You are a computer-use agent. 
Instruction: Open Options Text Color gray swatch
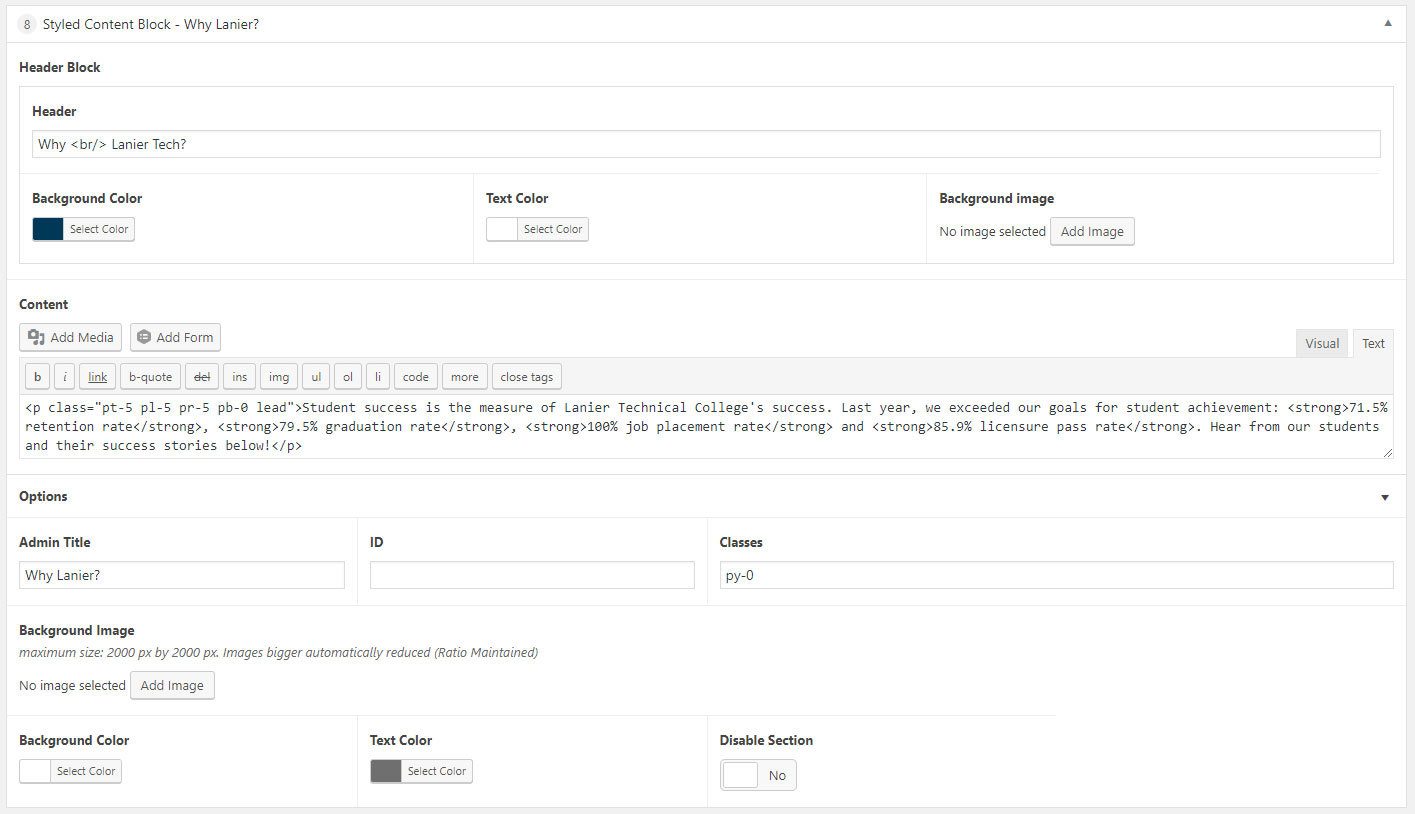pos(386,771)
